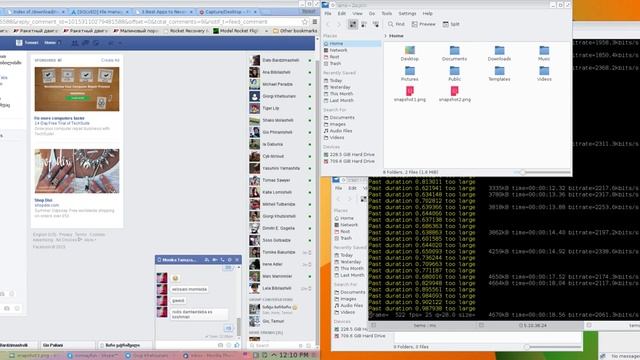Open File menu in front Dolphin
The image size is (640, 360).
(x=328, y=13)
